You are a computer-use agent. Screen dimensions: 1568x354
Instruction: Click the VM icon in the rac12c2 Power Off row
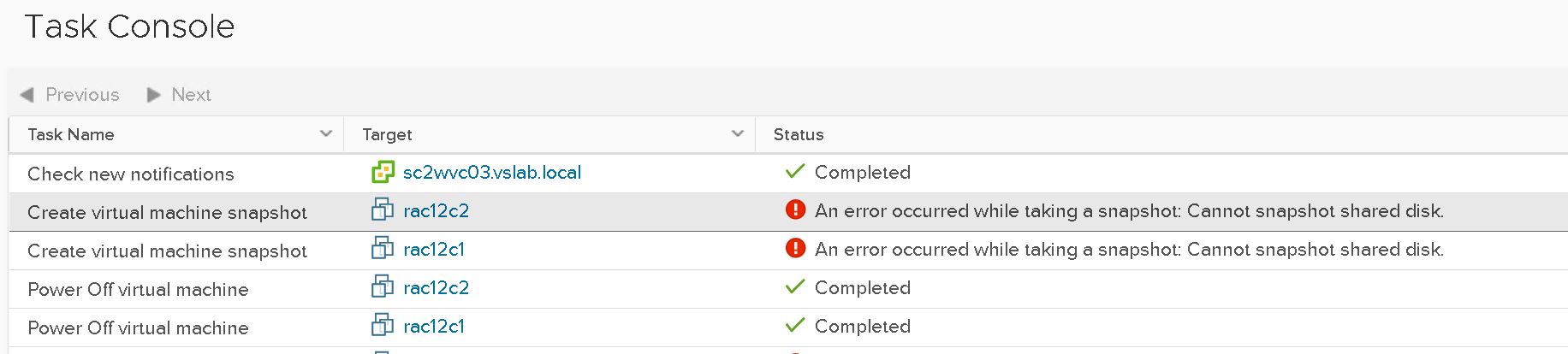point(383,287)
